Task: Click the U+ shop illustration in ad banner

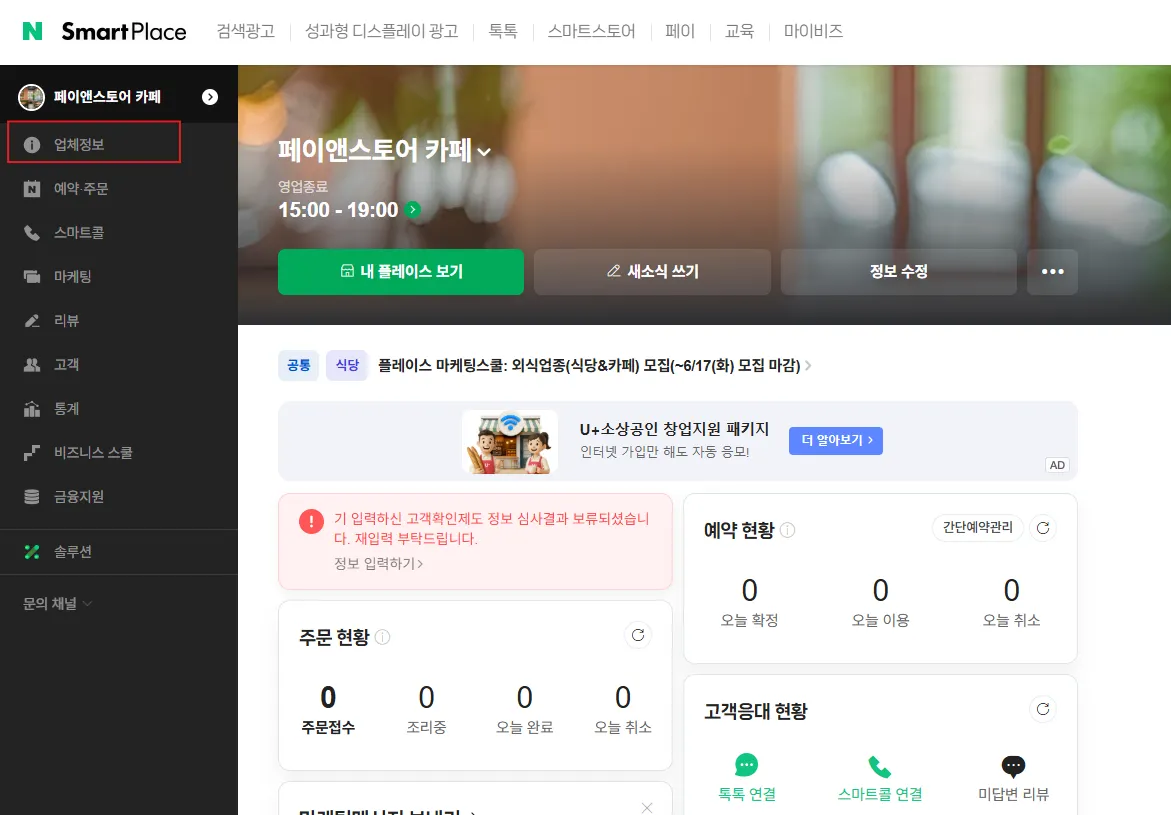Action: [x=510, y=441]
